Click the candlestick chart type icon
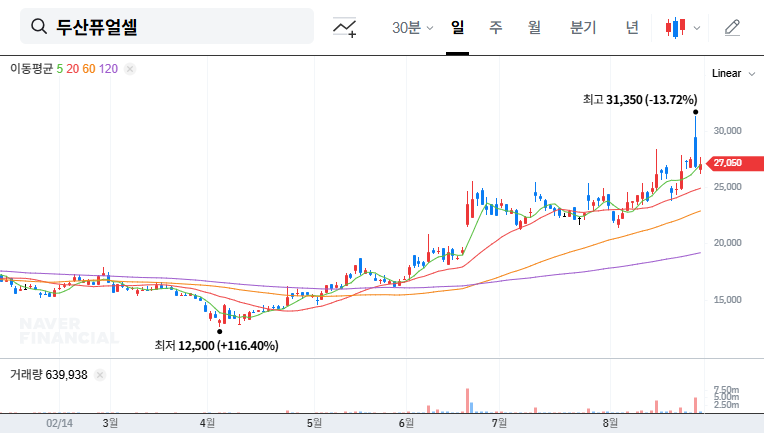Image resolution: width=764 pixels, height=433 pixels. pos(675,27)
